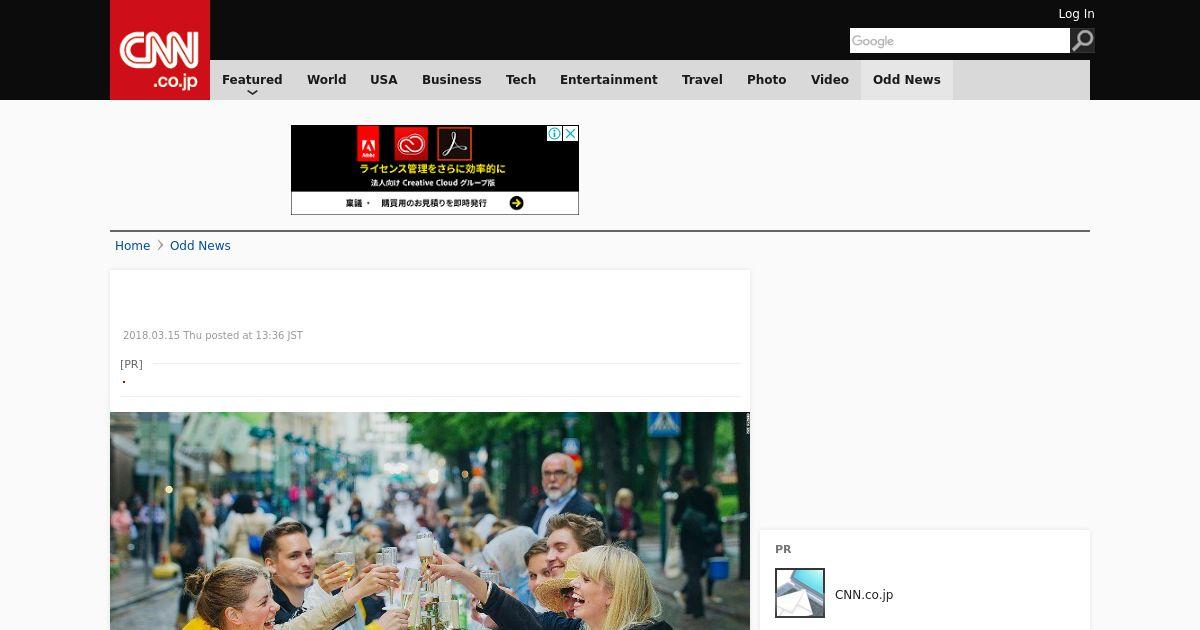Click the CNN.co.jp PR thumbnail icon
1200x630 pixels.
pos(800,593)
